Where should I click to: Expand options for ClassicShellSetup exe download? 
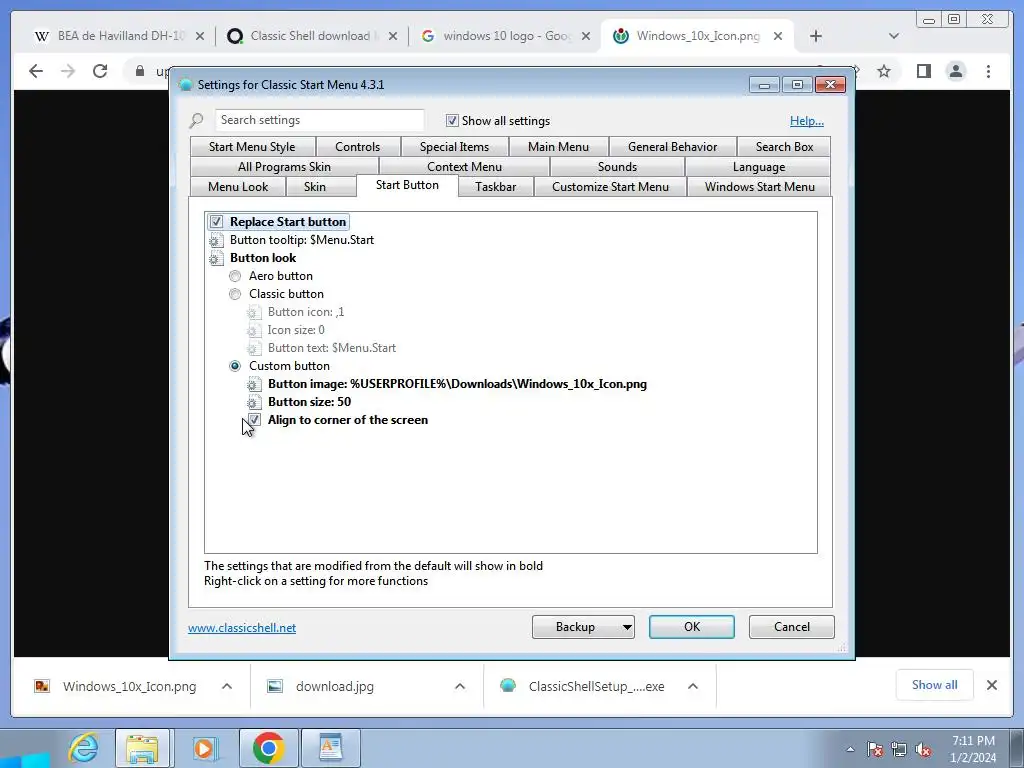tap(693, 686)
